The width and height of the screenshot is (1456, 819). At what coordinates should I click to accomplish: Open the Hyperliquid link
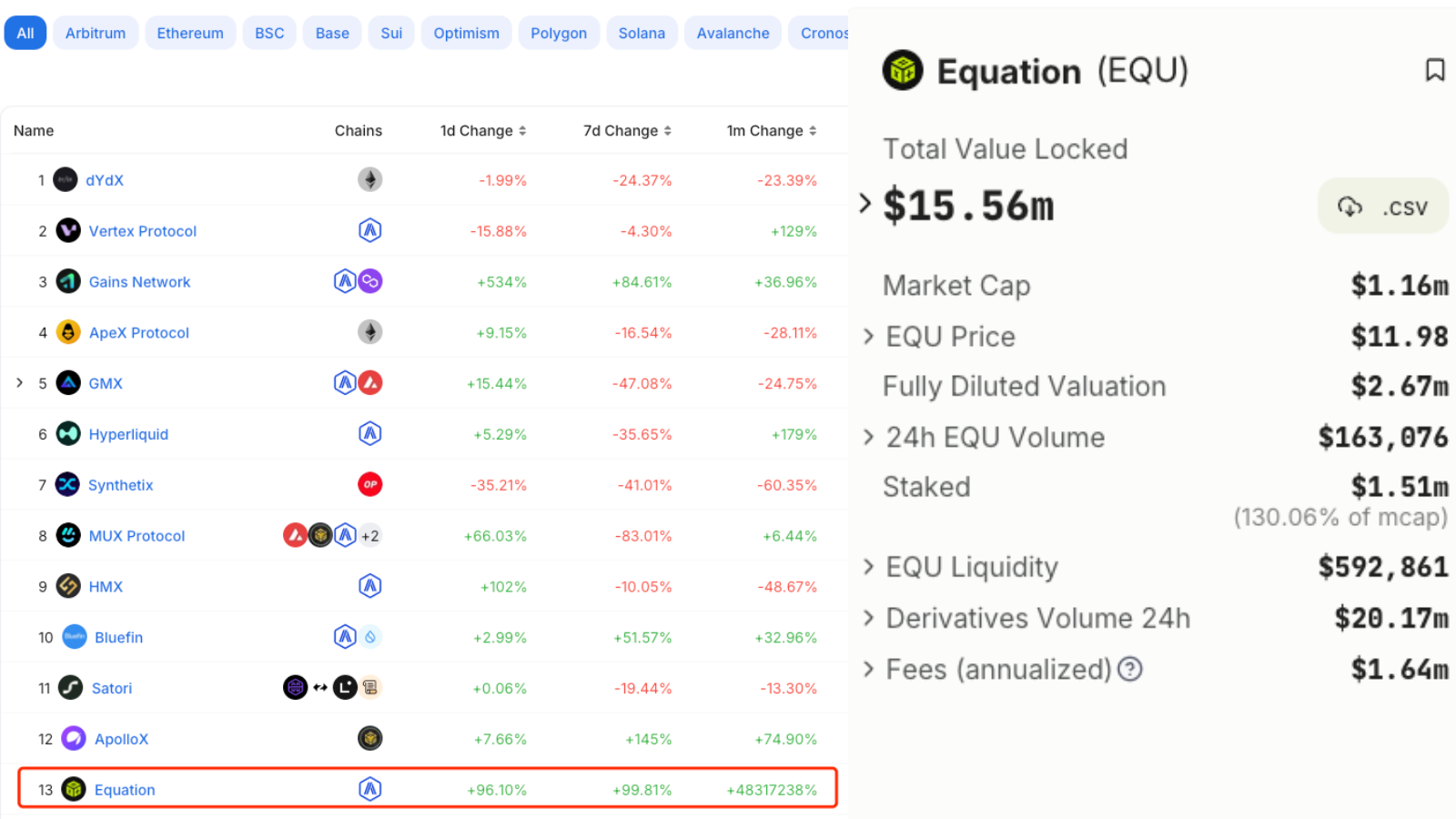(x=128, y=435)
